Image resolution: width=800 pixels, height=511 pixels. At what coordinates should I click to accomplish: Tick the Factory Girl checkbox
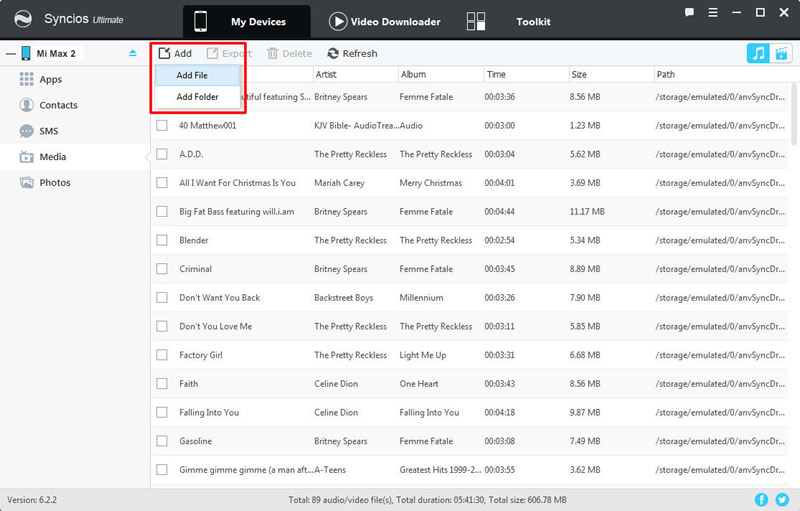click(162, 355)
